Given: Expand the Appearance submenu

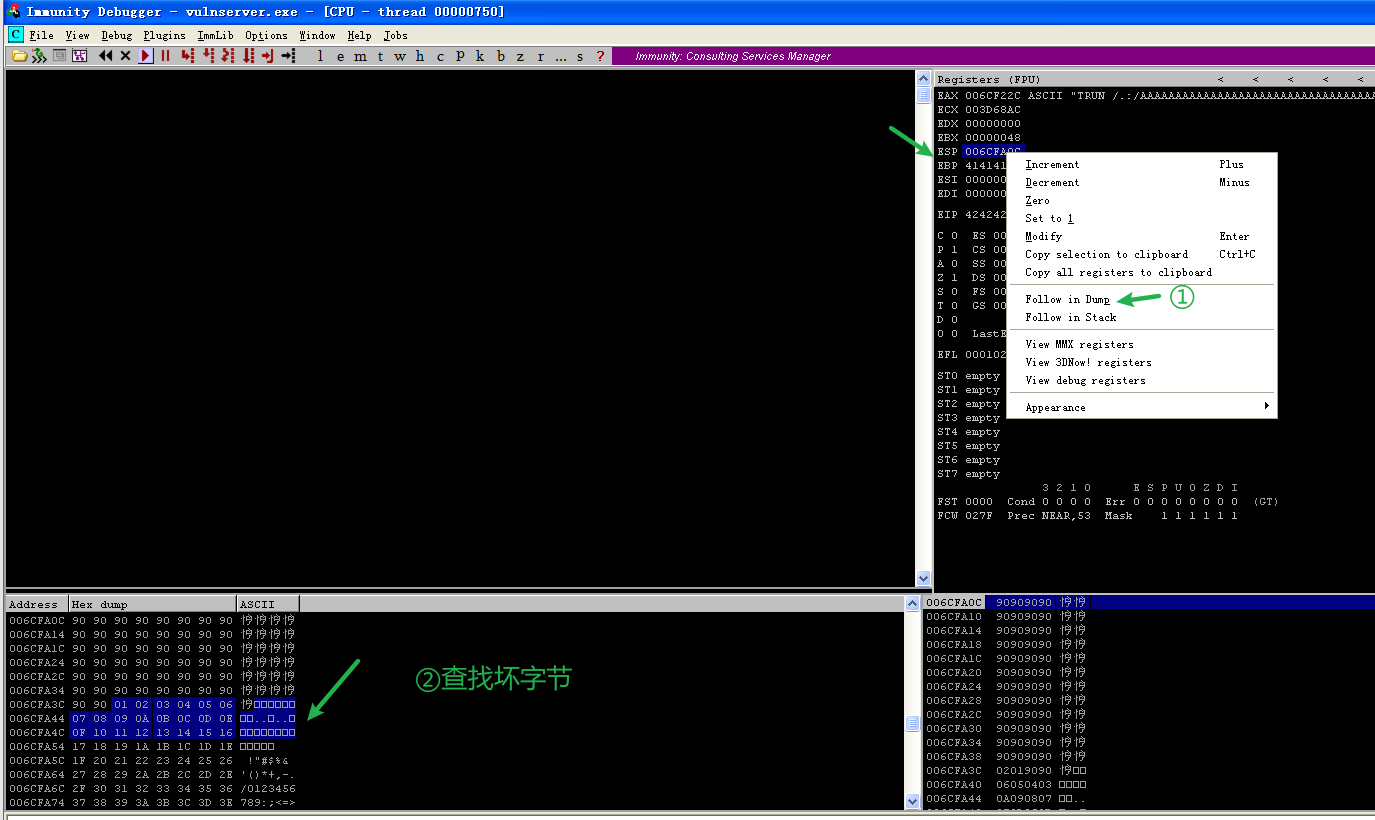Looking at the screenshot, I should tap(1141, 407).
